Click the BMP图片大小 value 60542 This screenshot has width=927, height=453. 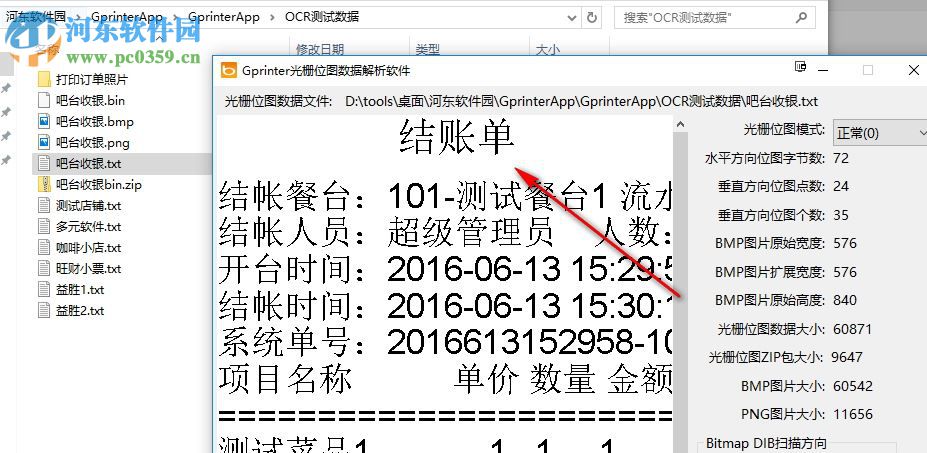tap(853, 386)
